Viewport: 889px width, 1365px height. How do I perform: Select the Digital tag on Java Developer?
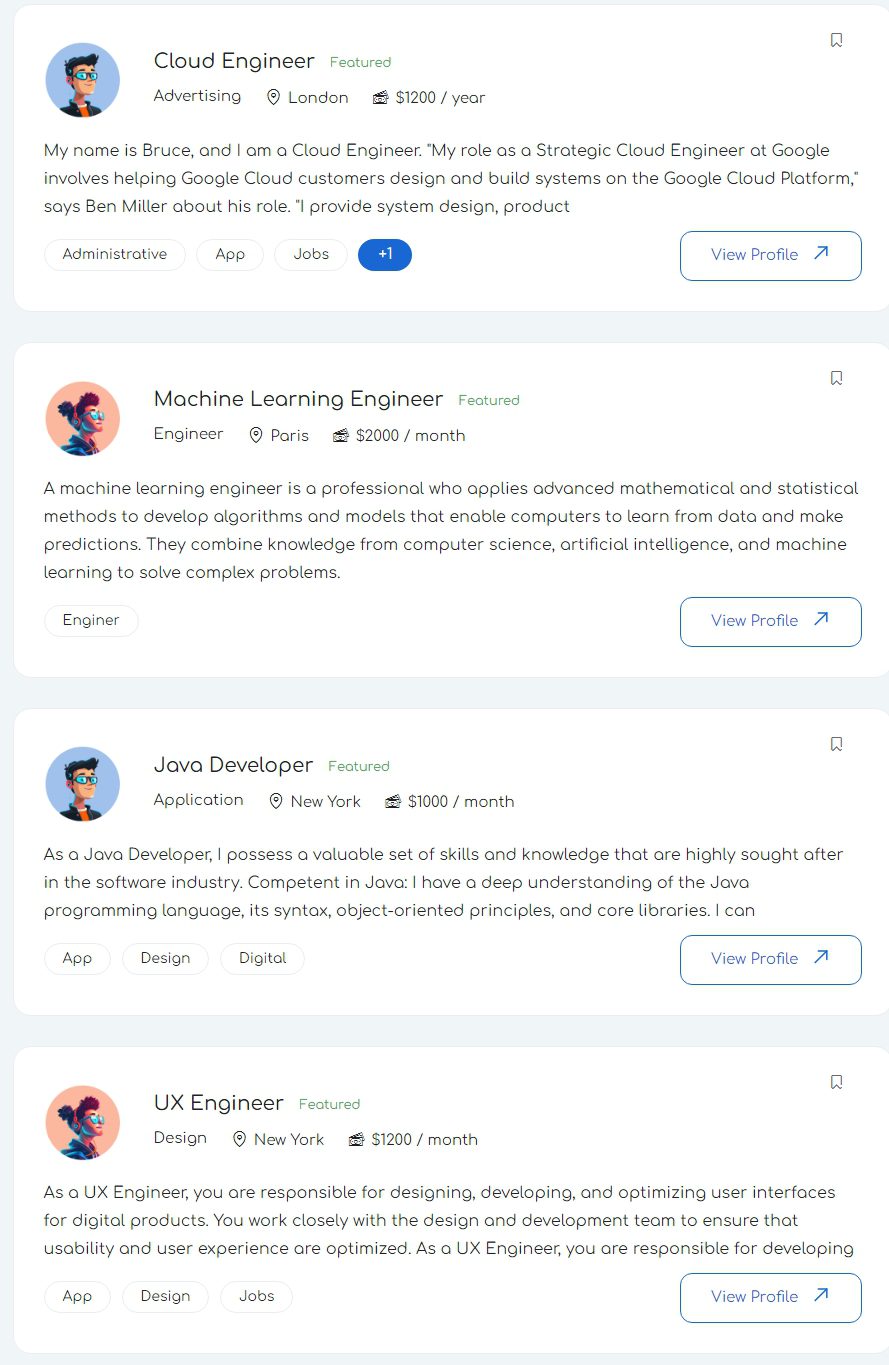pyautogui.click(x=262, y=959)
